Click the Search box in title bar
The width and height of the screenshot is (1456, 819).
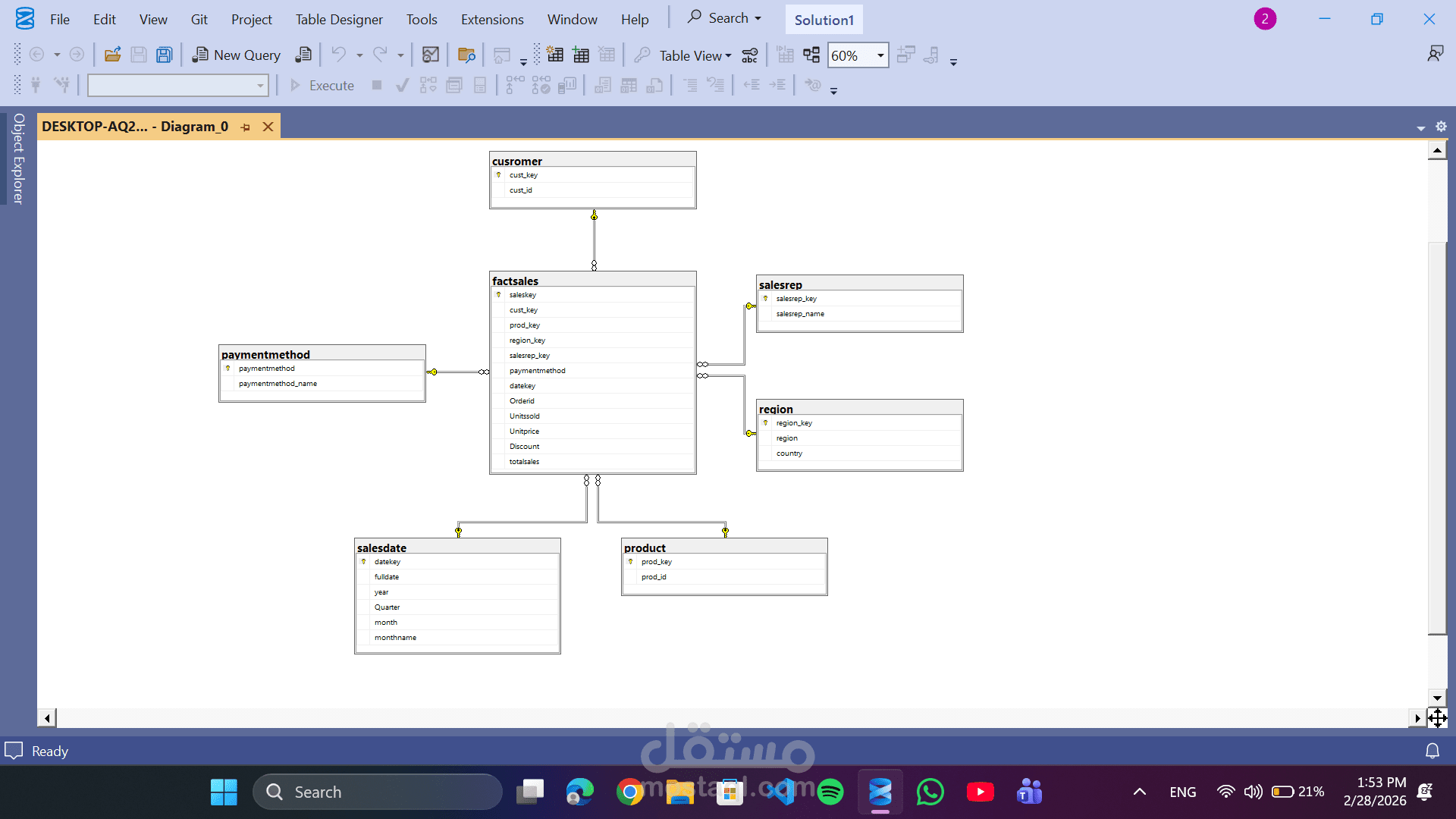724,18
